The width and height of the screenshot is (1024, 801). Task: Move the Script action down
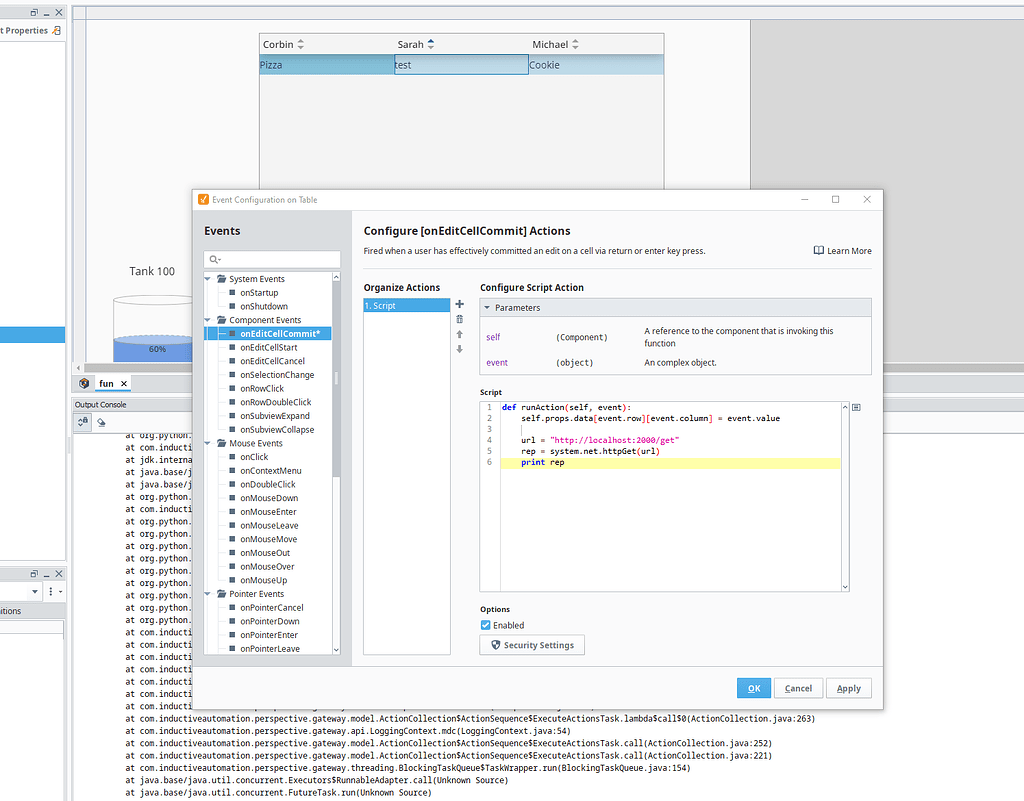(459, 349)
